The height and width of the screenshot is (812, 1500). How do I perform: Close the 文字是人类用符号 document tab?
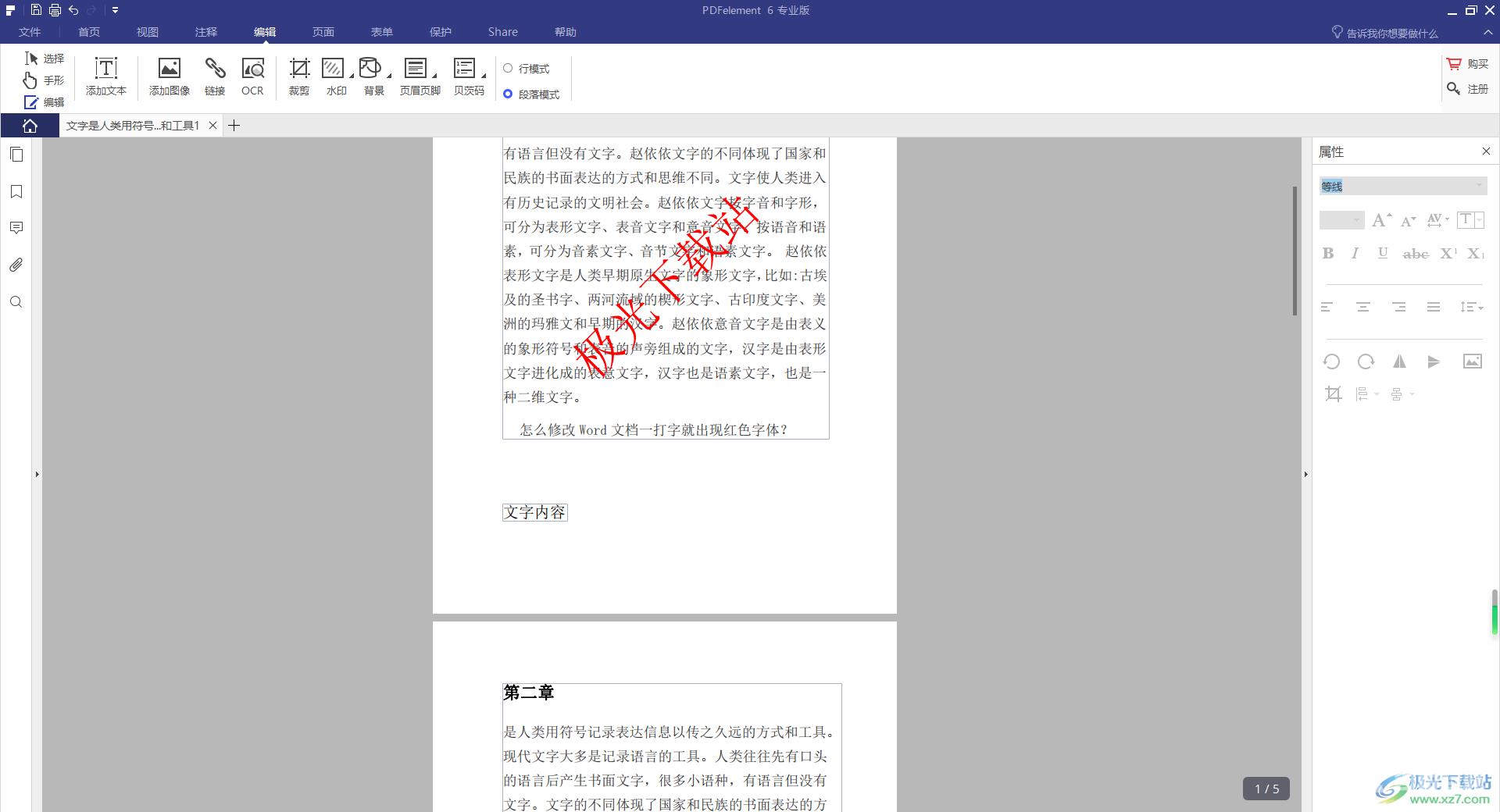[212, 125]
